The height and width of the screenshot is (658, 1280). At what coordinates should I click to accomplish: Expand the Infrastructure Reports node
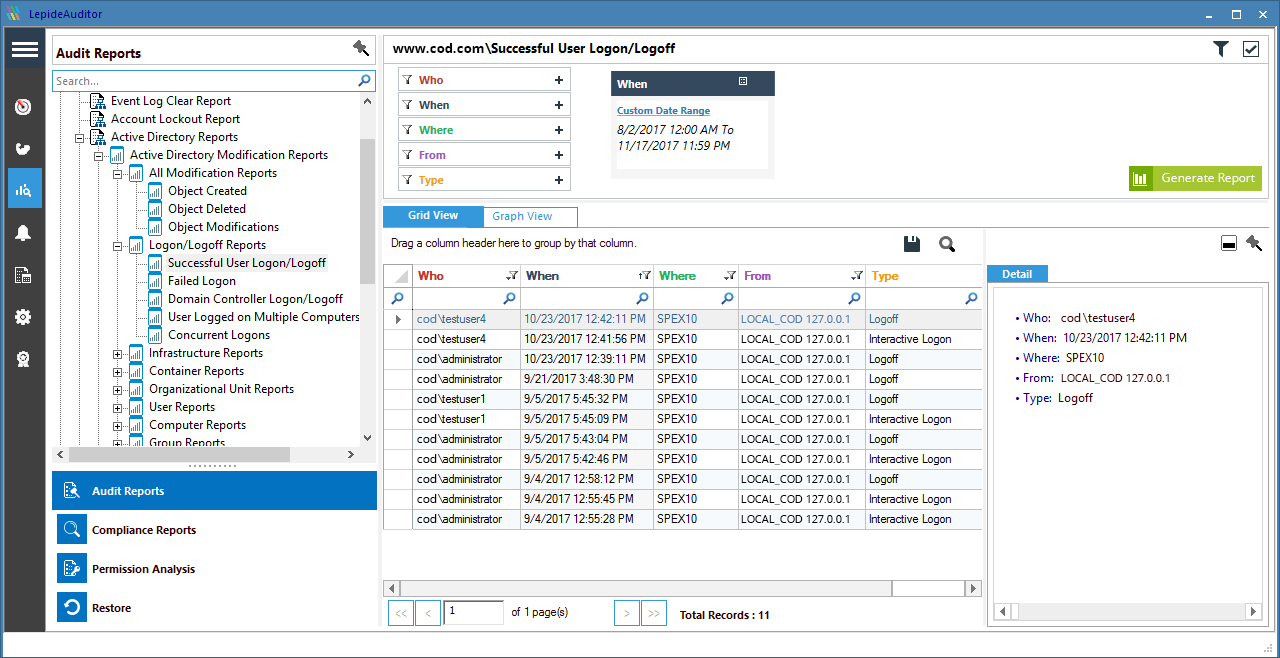click(118, 353)
